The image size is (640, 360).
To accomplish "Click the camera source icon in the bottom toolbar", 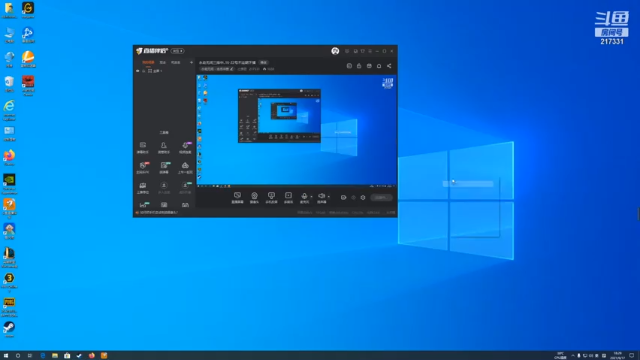I will [254, 196].
